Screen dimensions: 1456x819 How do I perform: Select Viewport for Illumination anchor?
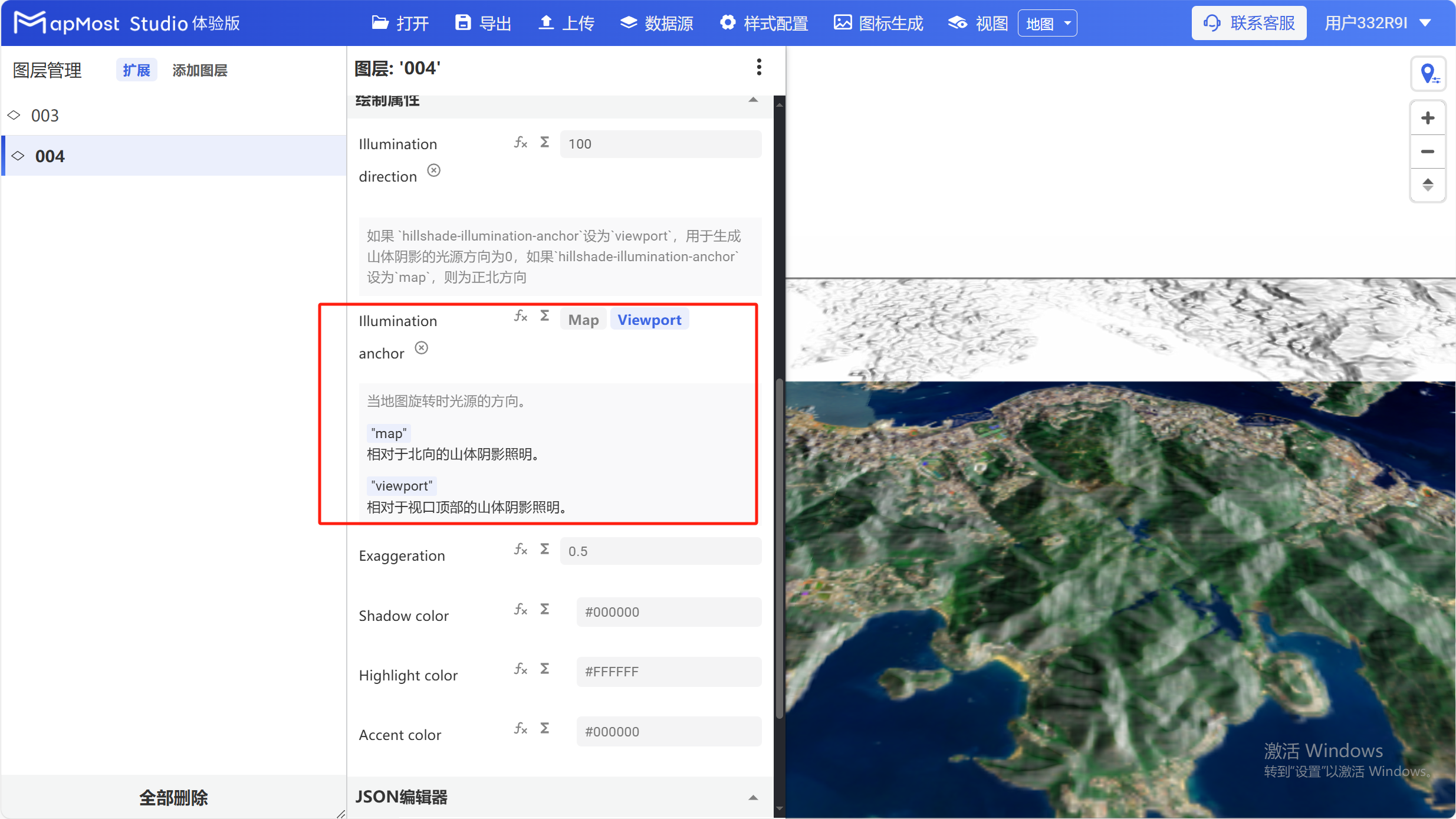649,319
